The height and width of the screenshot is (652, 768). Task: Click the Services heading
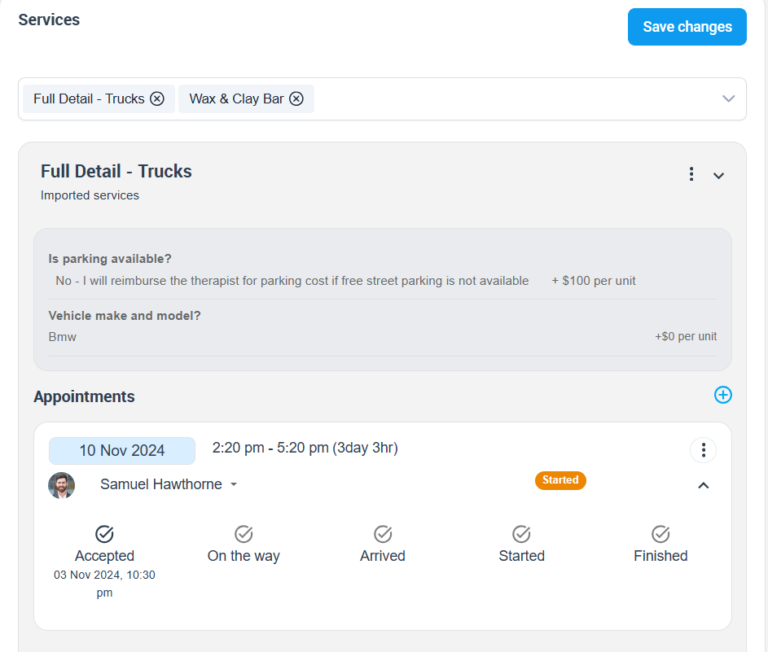coord(49,20)
